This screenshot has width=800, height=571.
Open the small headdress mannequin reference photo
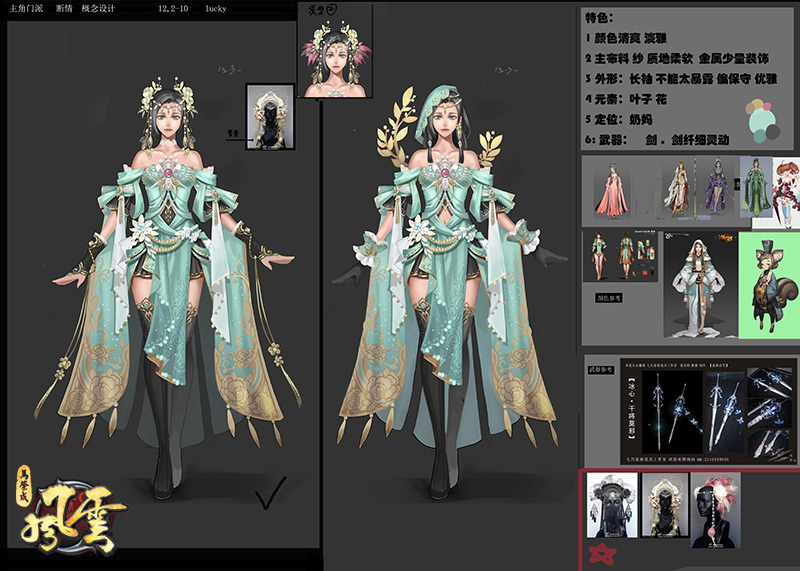tap(268, 117)
